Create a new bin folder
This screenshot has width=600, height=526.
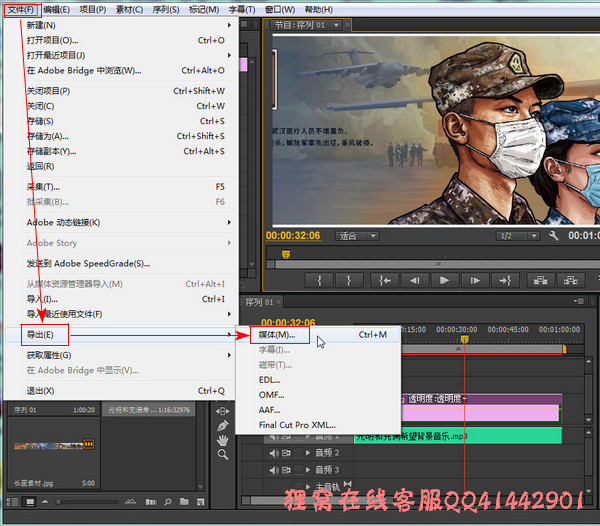coord(184,502)
